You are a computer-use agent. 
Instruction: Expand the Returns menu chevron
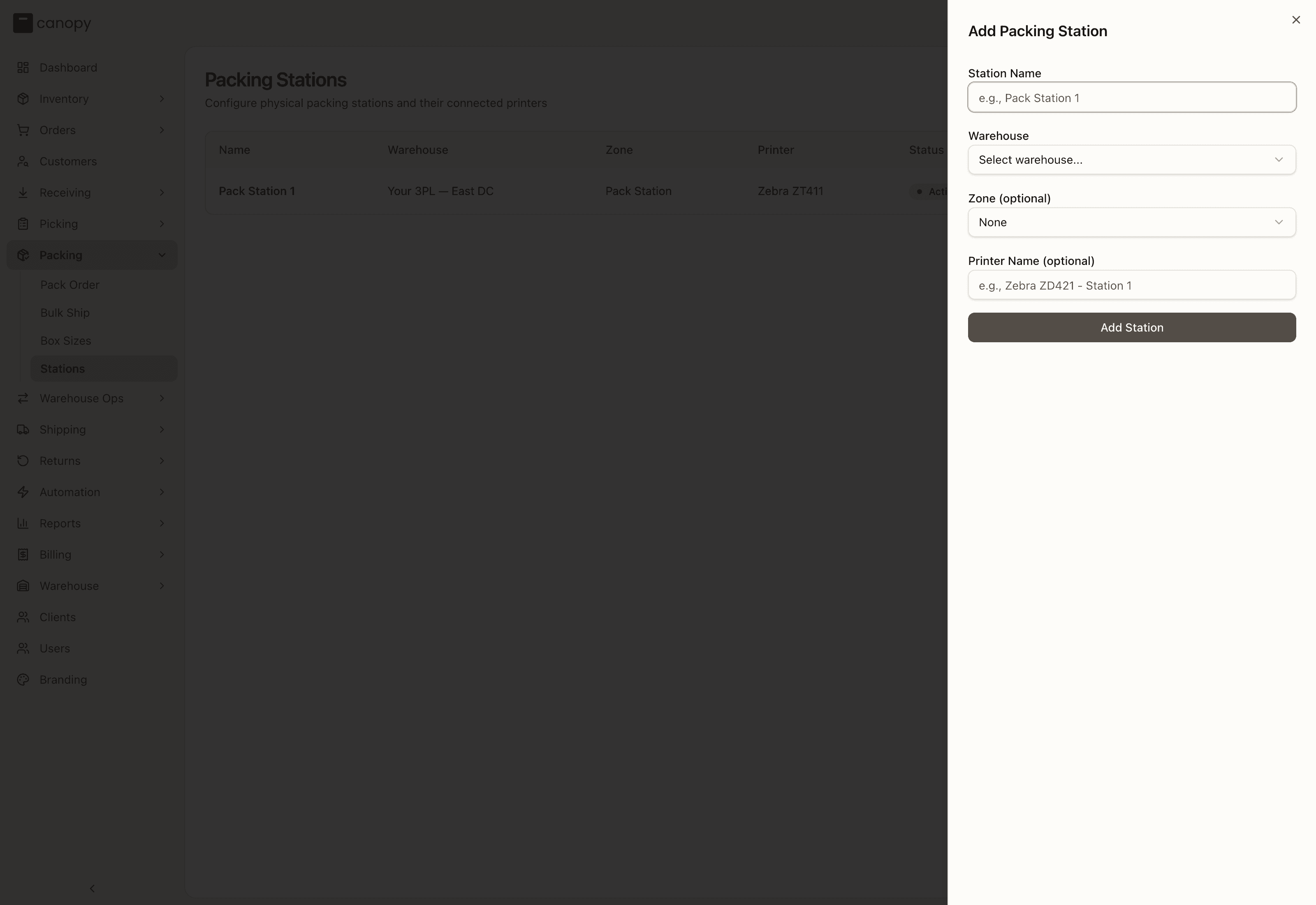point(162,461)
